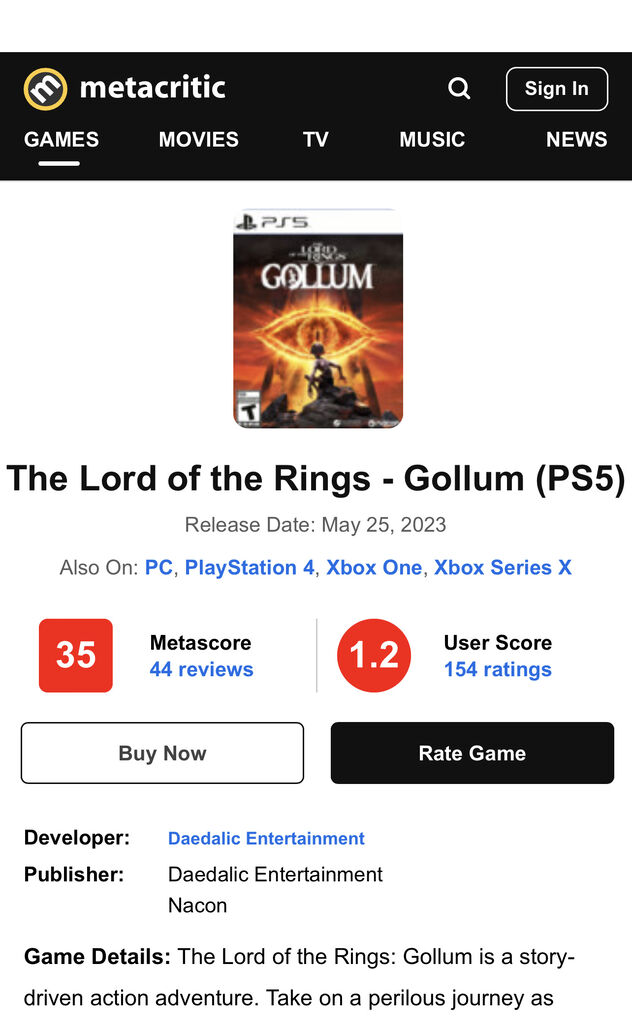Image resolution: width=632 pixels, height=1024 pixels.
Task: Click the User Score 1.2 circle
Action: (374, 655)
